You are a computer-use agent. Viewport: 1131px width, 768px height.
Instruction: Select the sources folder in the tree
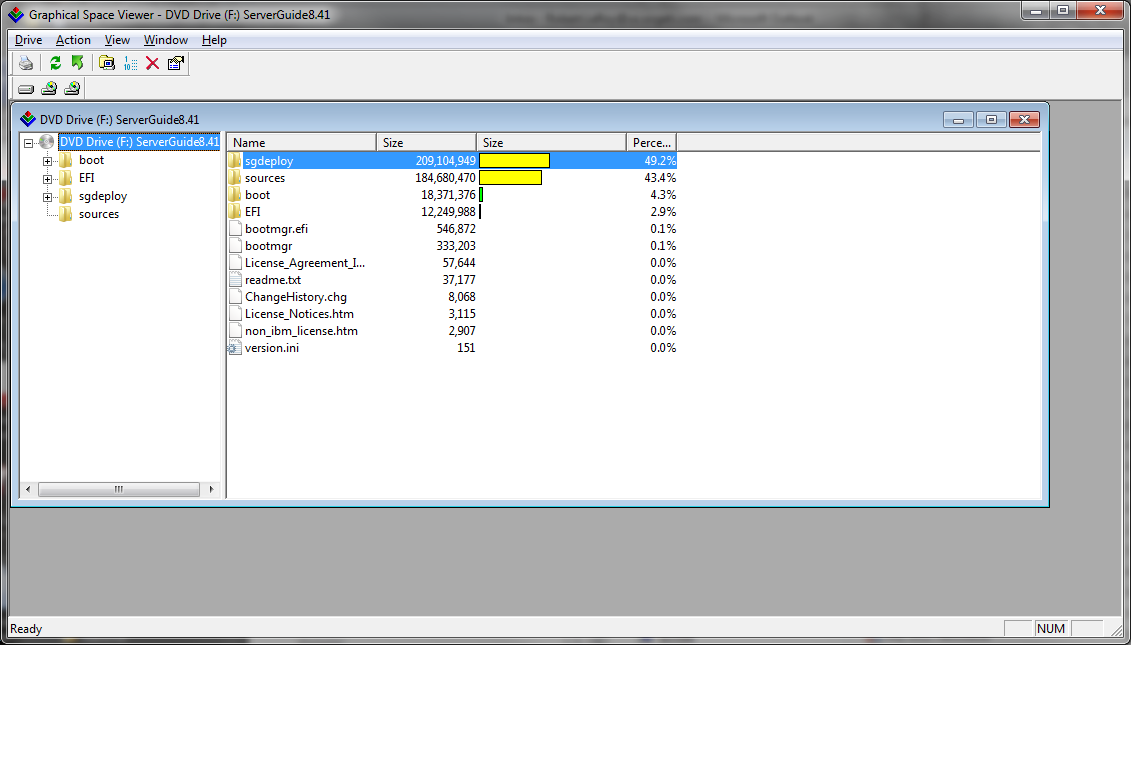pyautogui.click(x=99, y=214)
